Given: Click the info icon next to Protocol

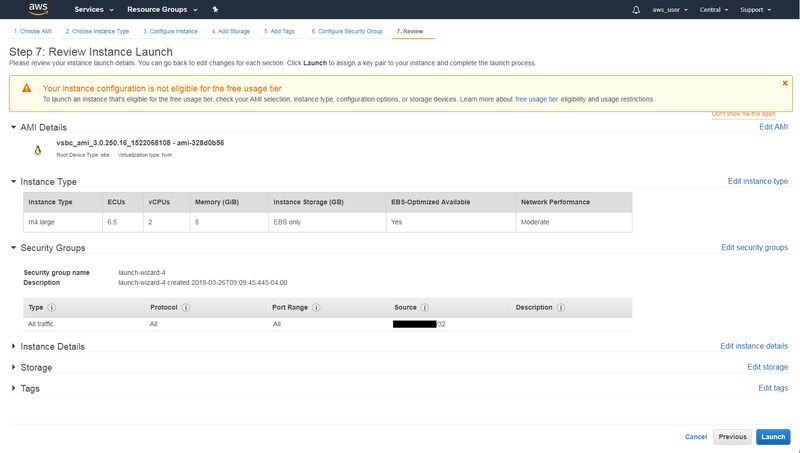Looking at the screenshot, I should coord(186,308).
